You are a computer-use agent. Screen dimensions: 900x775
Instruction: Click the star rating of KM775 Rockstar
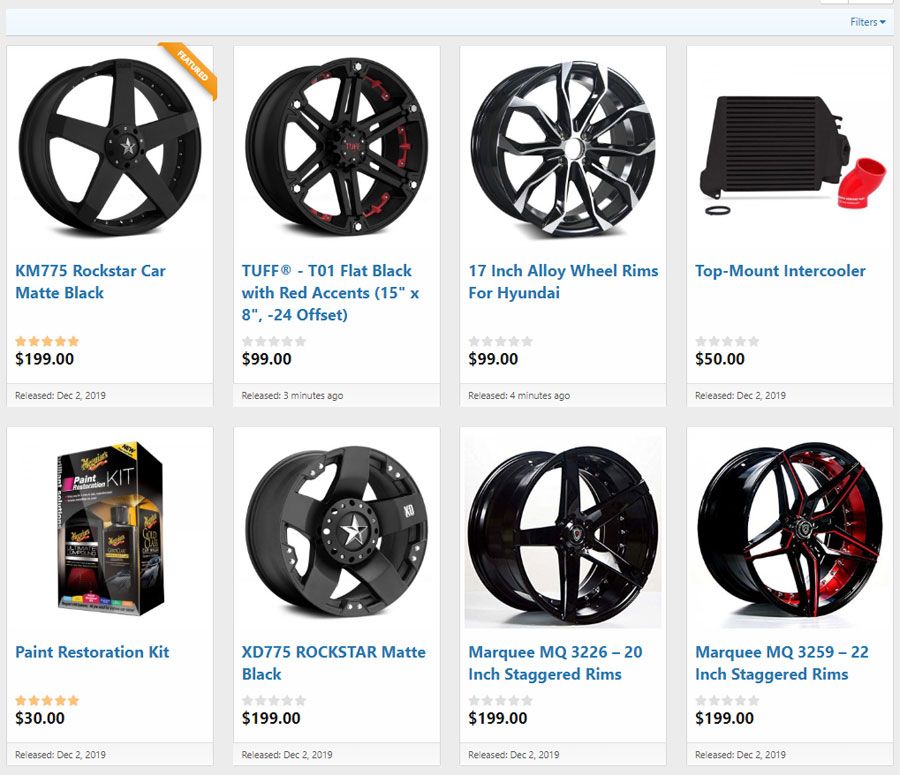point(47,341)
